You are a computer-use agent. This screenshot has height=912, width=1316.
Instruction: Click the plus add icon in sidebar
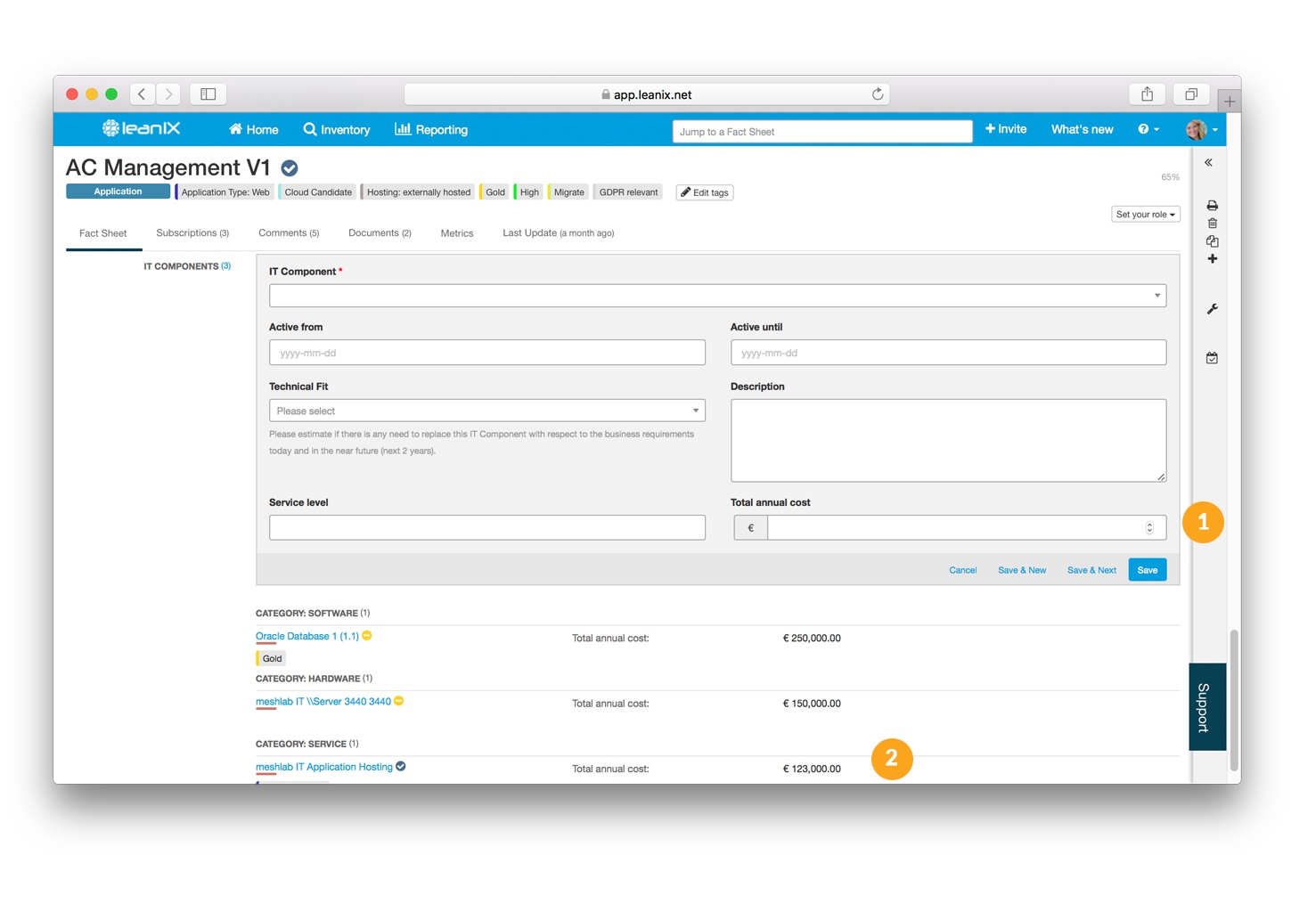point(1213,259)
